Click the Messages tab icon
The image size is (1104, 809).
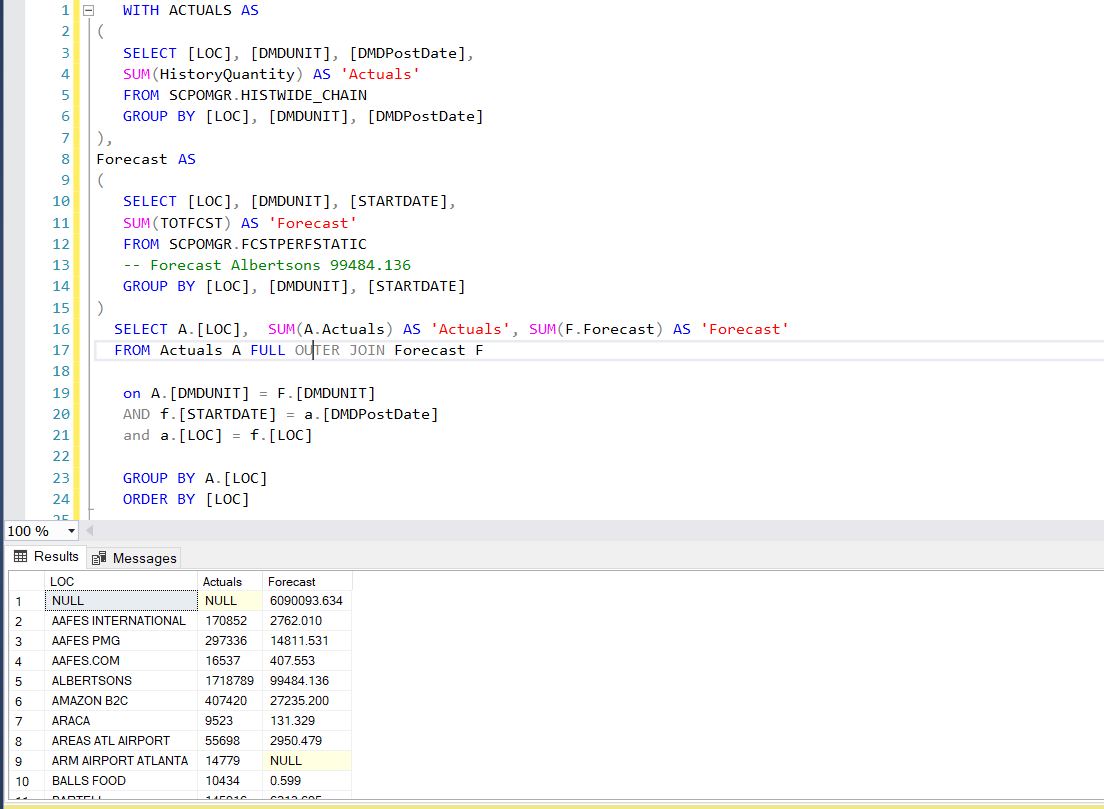[100, 558]
